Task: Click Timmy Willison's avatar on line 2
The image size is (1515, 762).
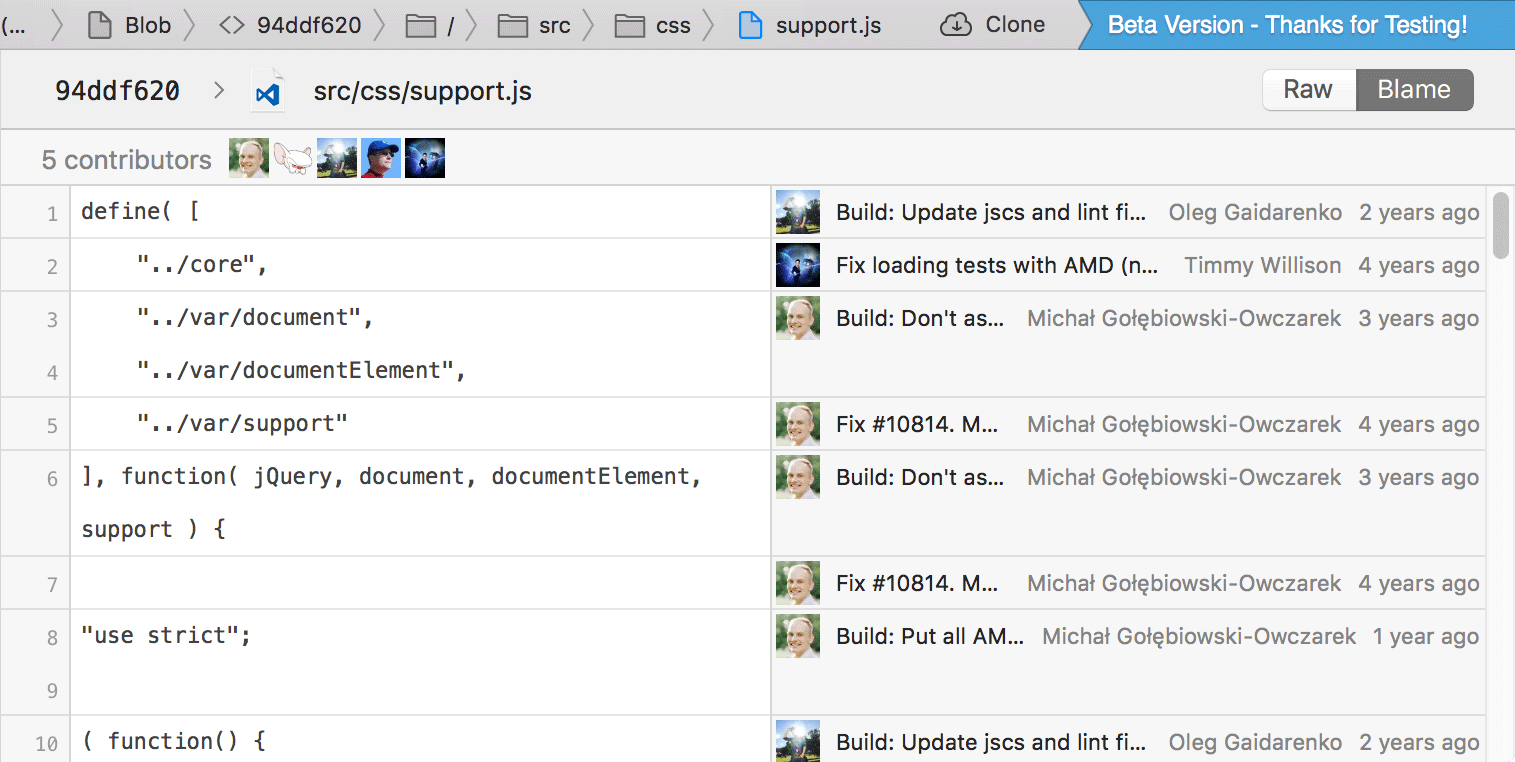Action: click(798, 265)
